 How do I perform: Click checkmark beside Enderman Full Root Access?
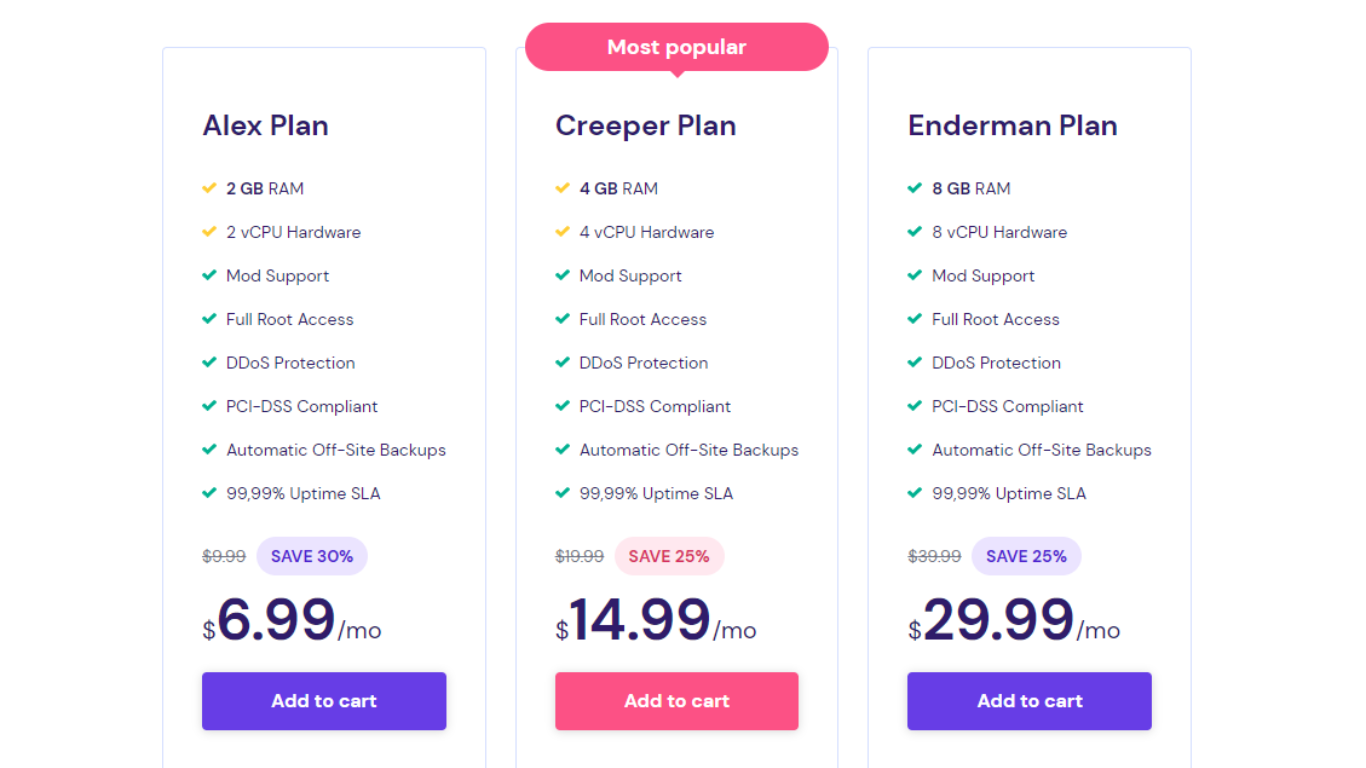914,319
